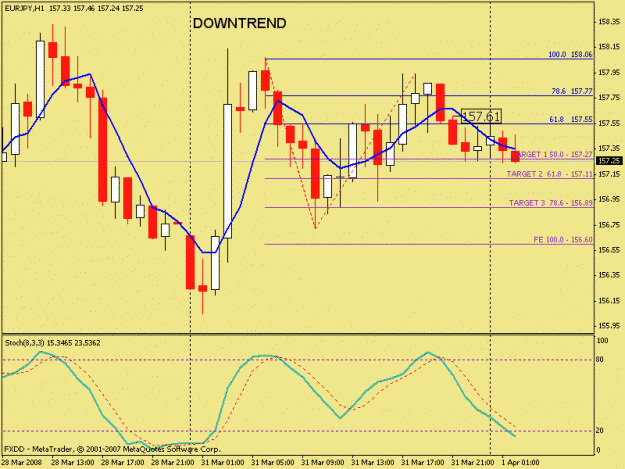This screenshot has width=625, height=469.
Task: Click the 28 Mar 2008 time axis label
Action: [x=21, y=463]
